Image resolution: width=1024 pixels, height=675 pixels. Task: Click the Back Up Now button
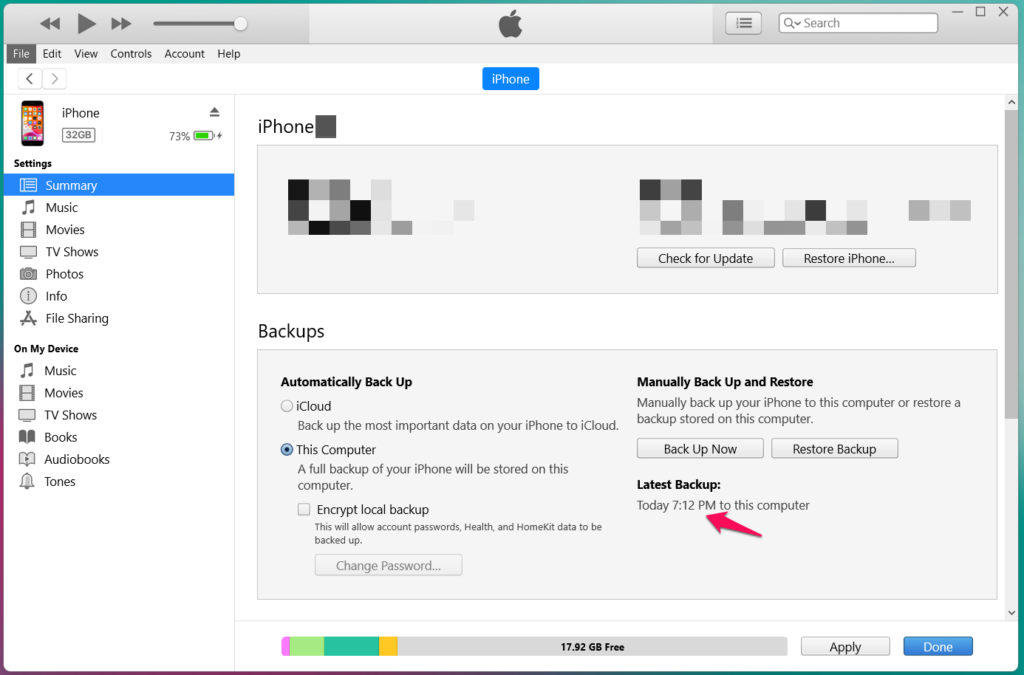point(700,448)
